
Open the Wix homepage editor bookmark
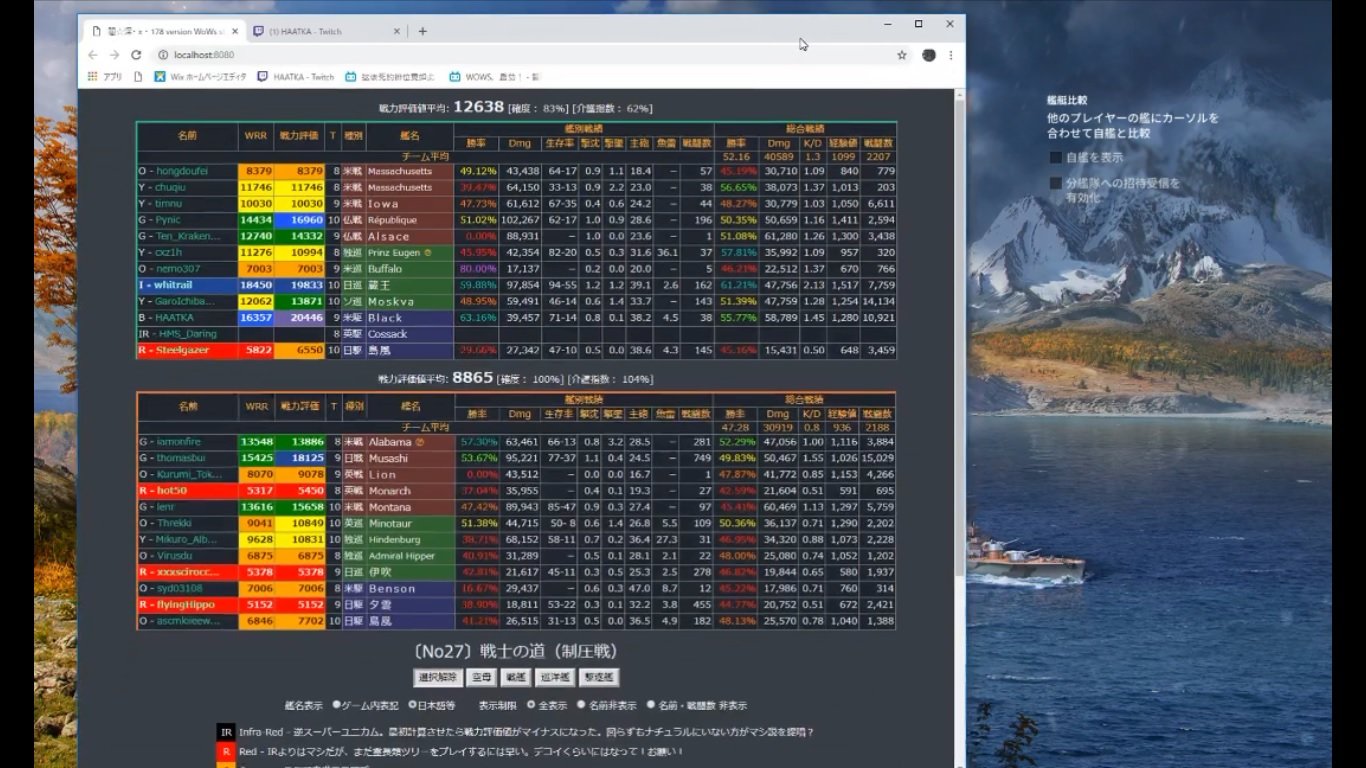[200, 76]
